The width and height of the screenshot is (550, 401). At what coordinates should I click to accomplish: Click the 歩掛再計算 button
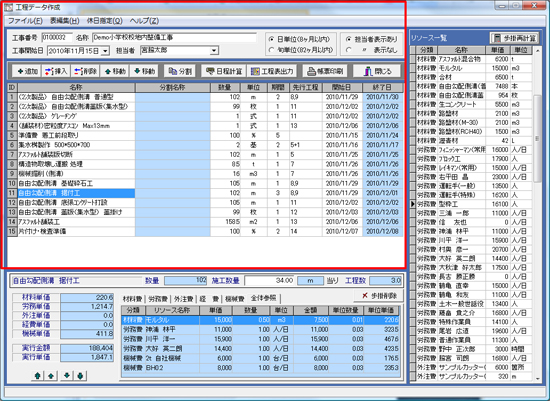[514, 38]
